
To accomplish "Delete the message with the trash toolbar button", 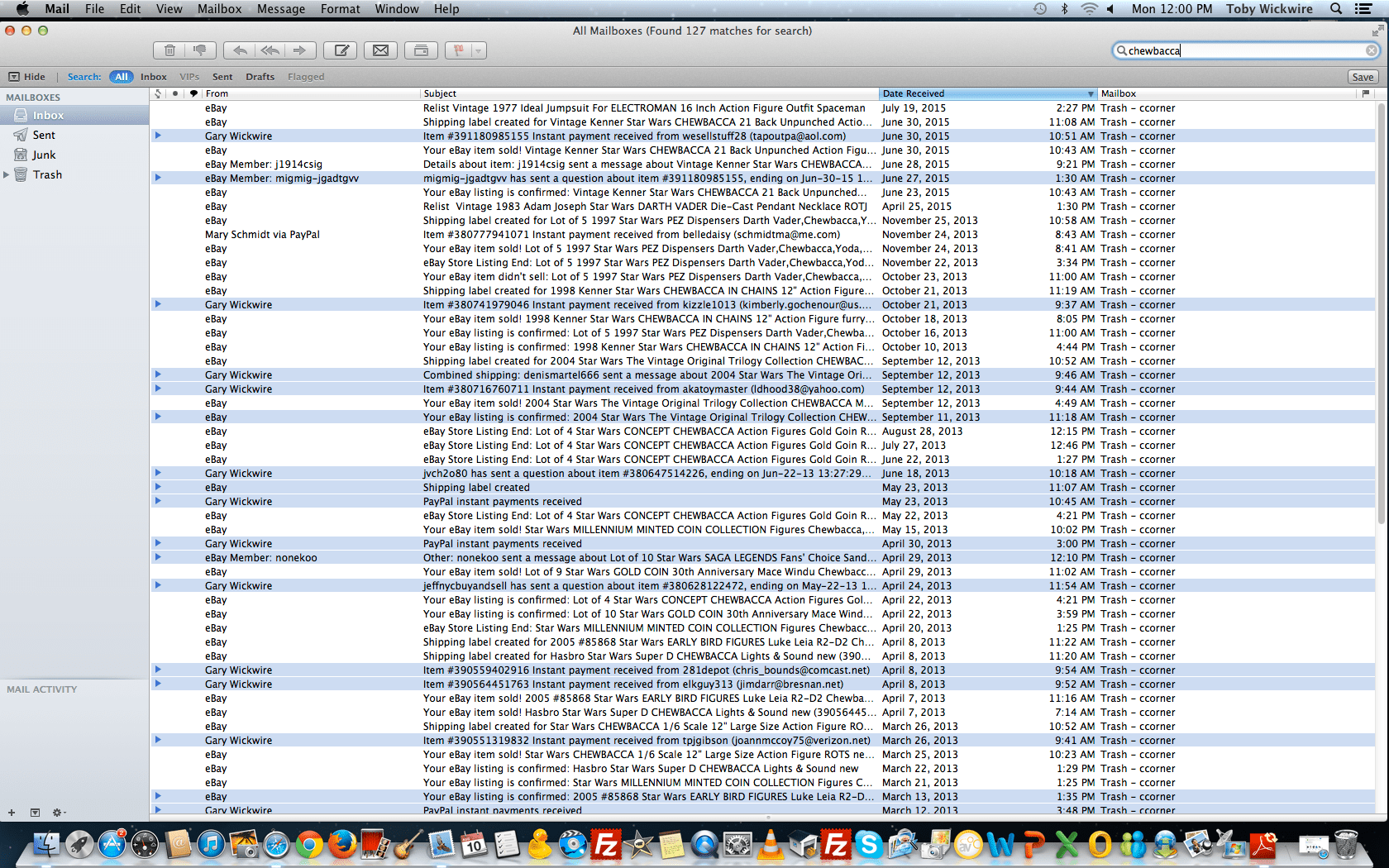I will [x=169, y=50].
